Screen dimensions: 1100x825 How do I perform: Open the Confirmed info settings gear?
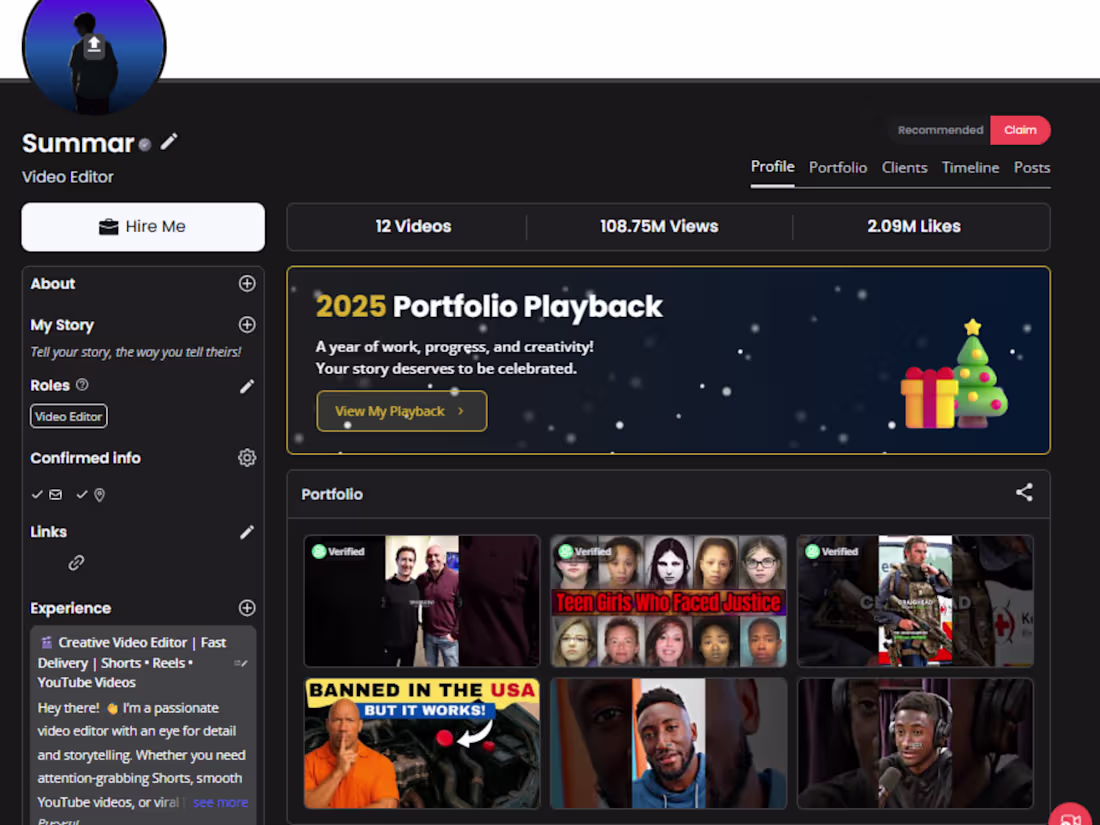247,458
